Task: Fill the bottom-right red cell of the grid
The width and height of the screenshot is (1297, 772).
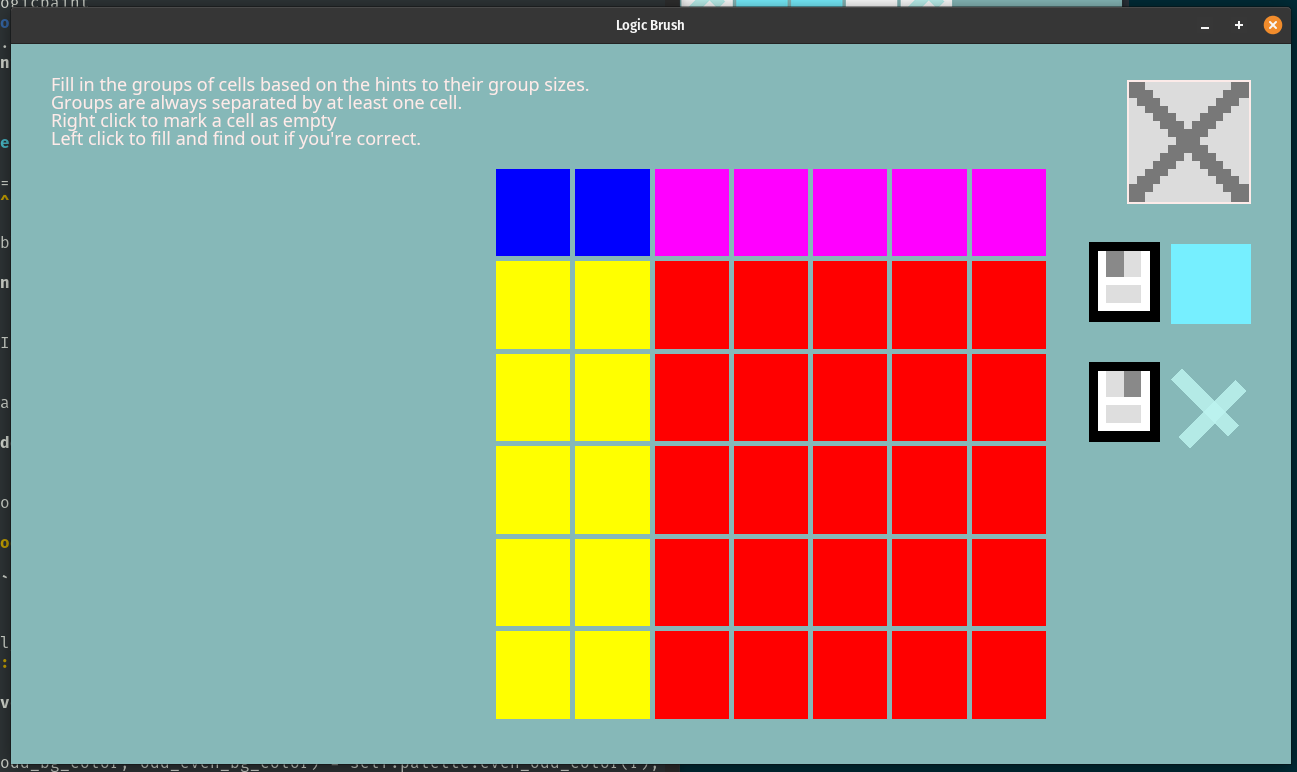Action: [x=1008, y=674]
